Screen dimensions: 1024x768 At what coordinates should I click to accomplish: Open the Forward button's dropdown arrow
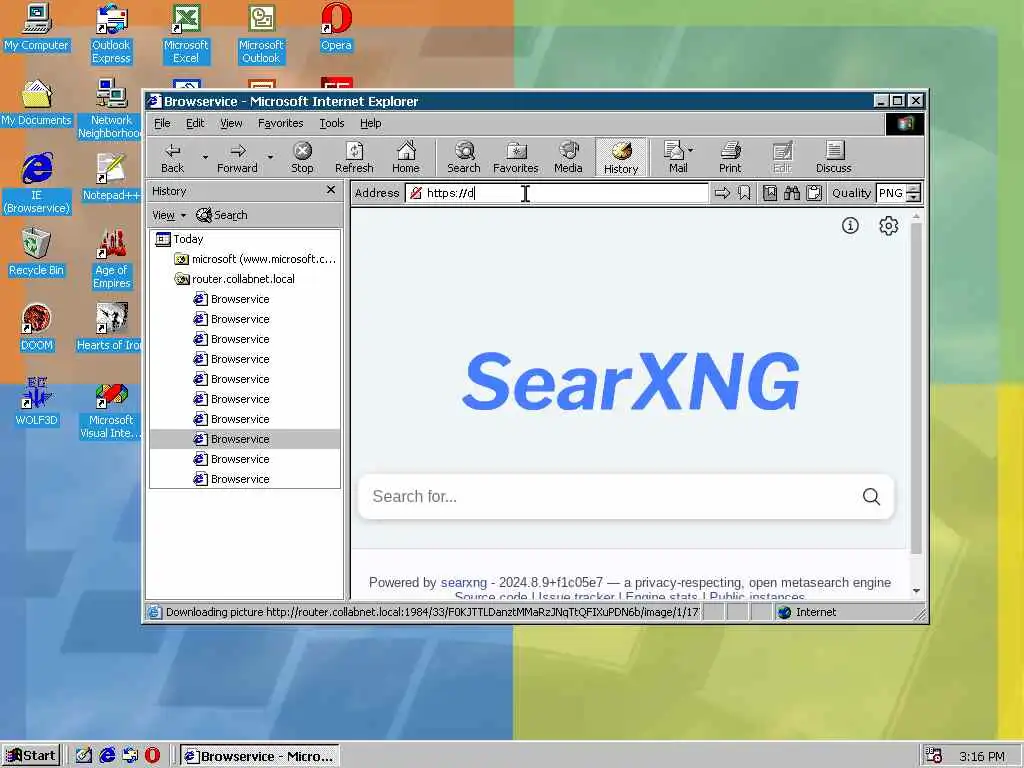point(270,157)
